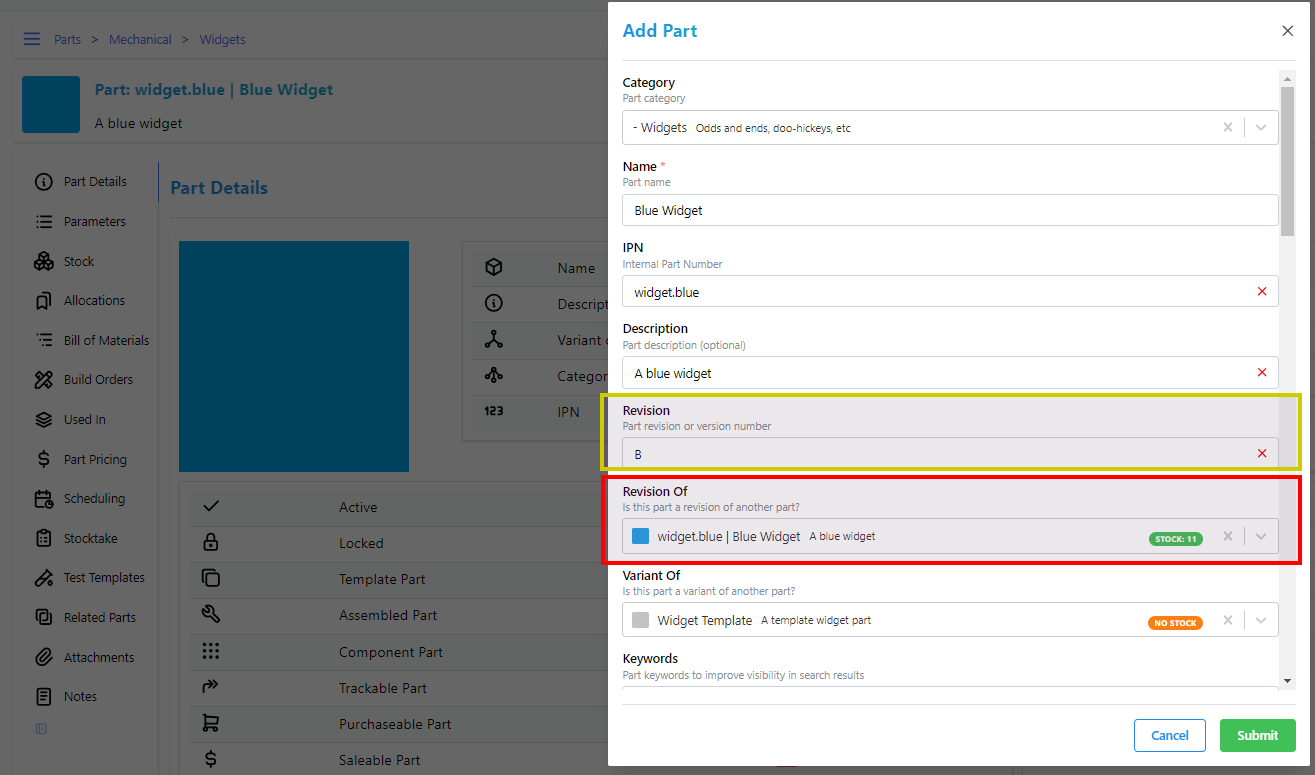This screenshot has height=775, width=1315.
Task: Submit the Add Part form
Action: (x=1257, y=735)
